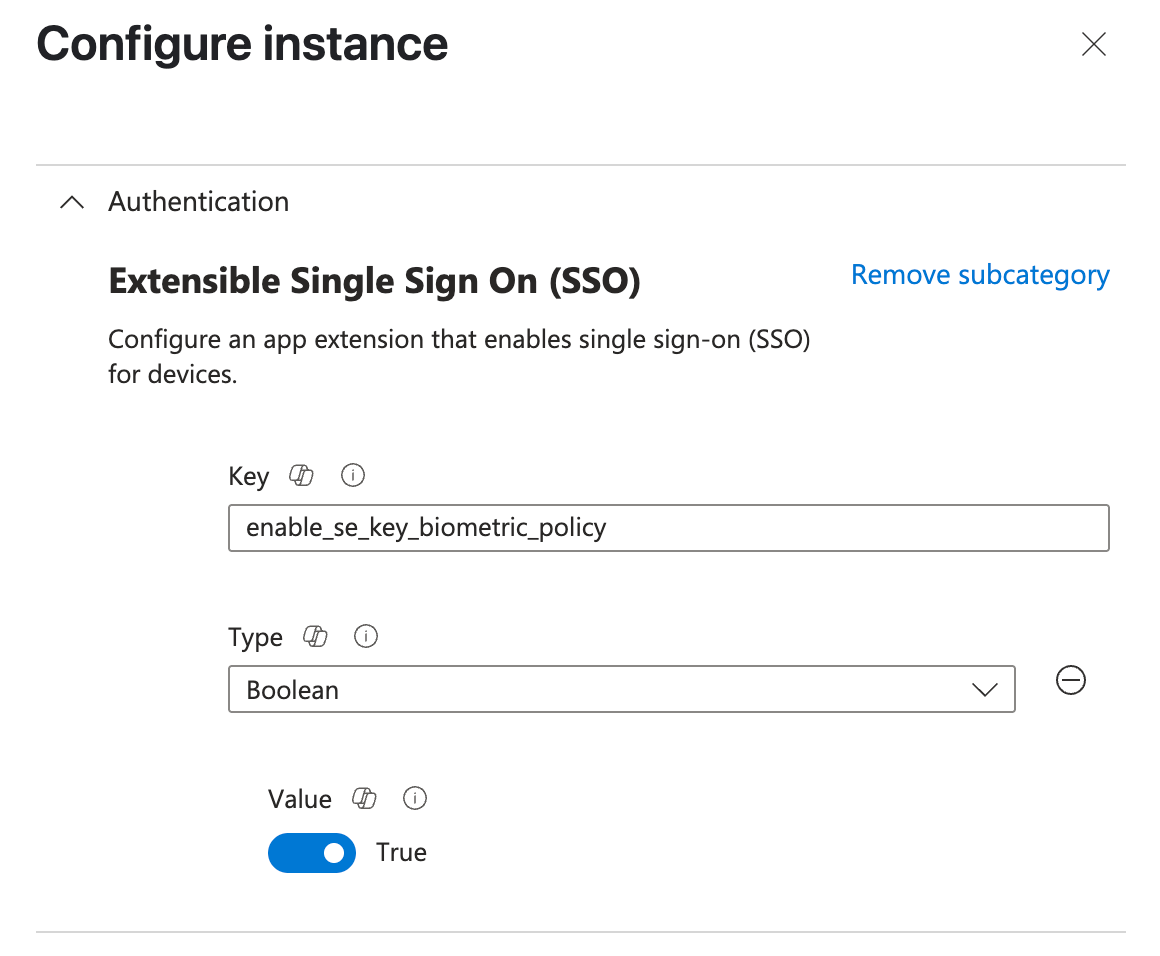Click the info icon beside Value

pyautogui.click(x=415, y=798)
